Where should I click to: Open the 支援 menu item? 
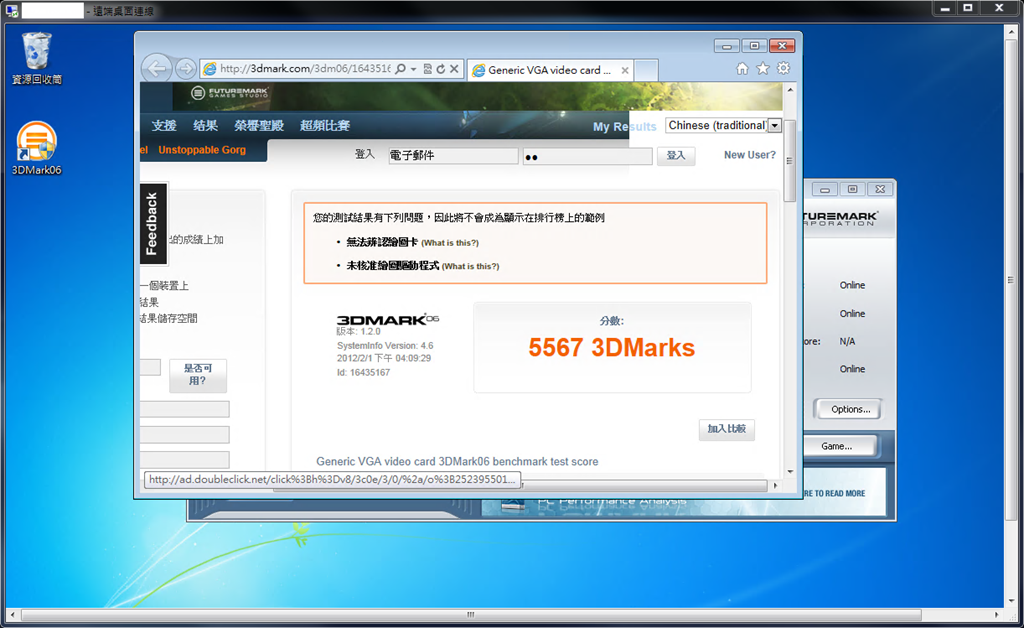[x=164, y=125]
